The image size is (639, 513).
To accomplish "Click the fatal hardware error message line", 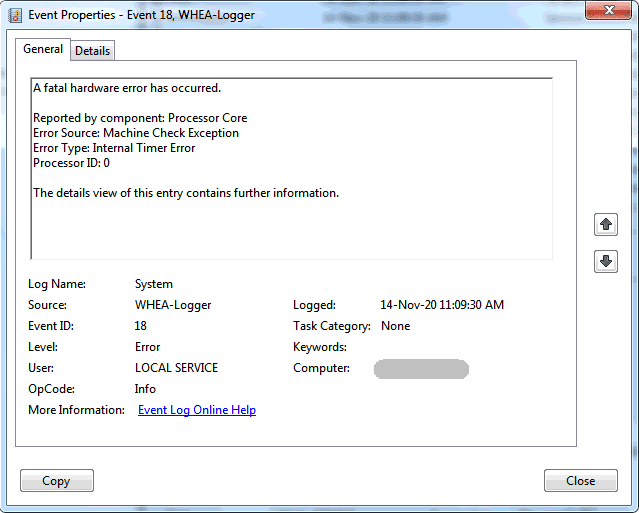I will click(127, 88).
